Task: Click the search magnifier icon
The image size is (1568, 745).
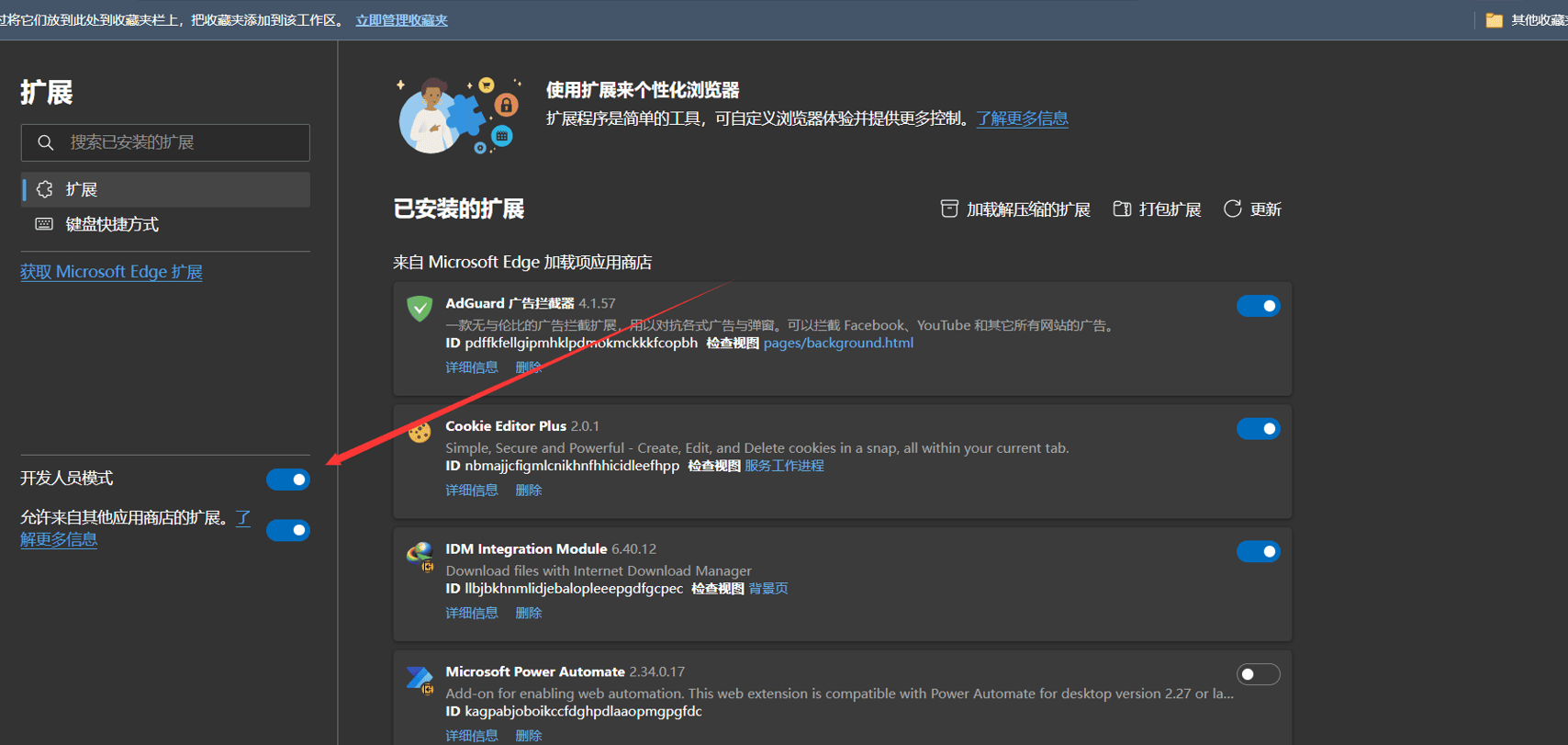Action: coord(45,142)
